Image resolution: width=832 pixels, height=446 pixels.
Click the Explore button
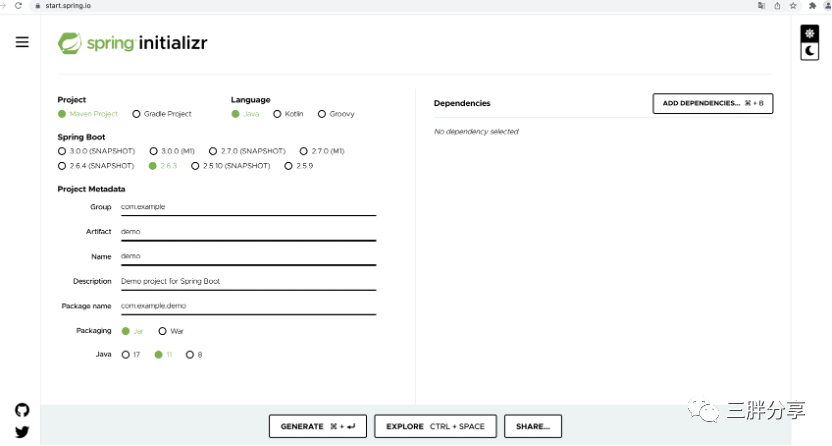(435, 426)
